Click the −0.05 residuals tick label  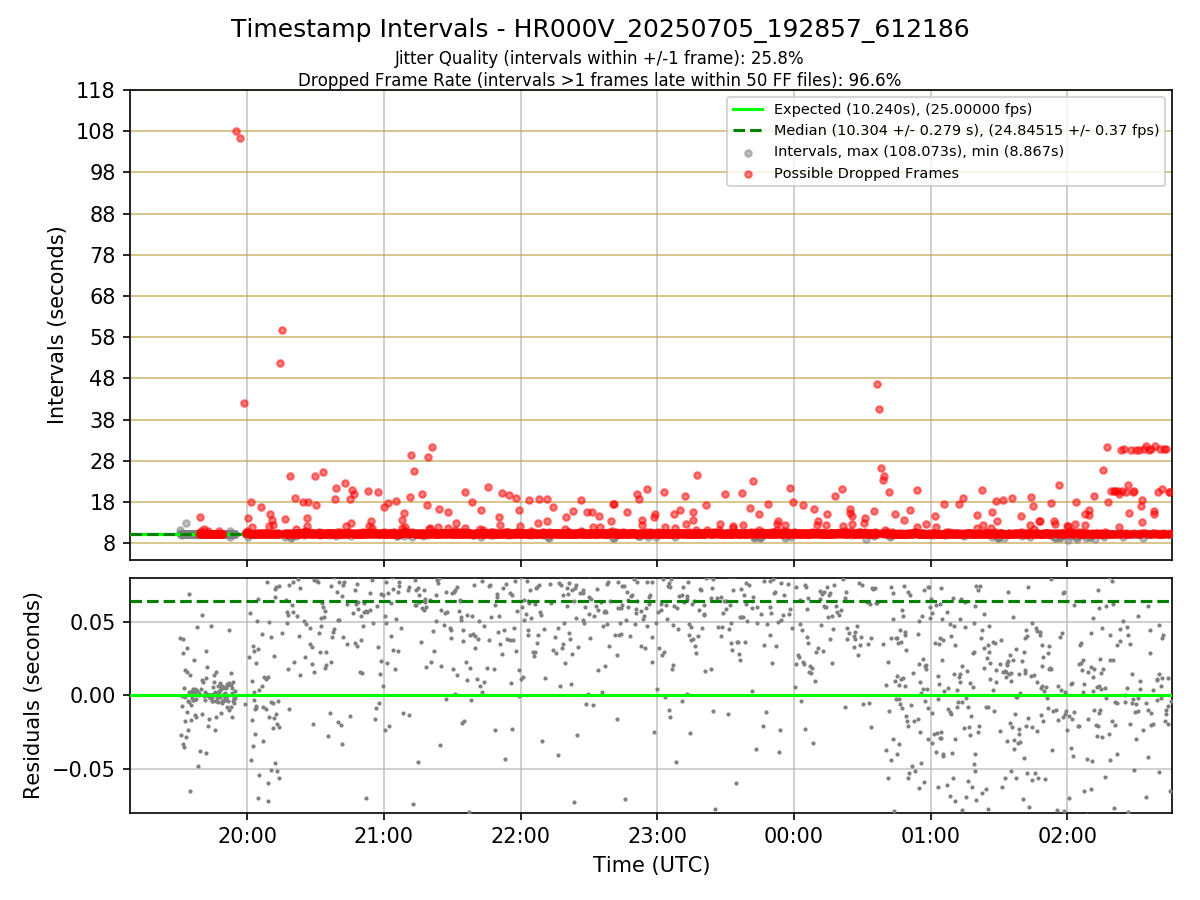pos(84,769)
